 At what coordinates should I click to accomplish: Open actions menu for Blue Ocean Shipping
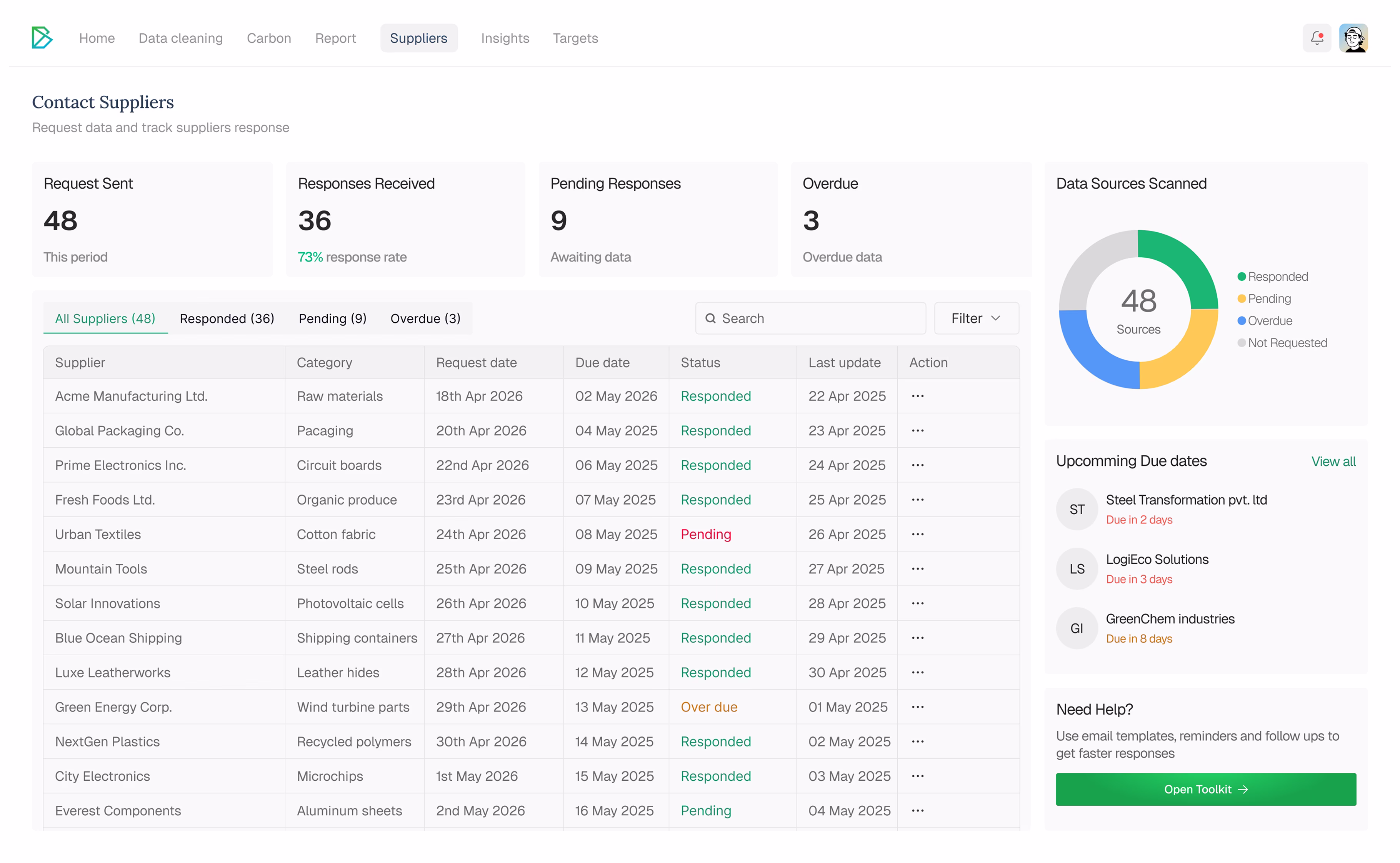click(917, 638)
